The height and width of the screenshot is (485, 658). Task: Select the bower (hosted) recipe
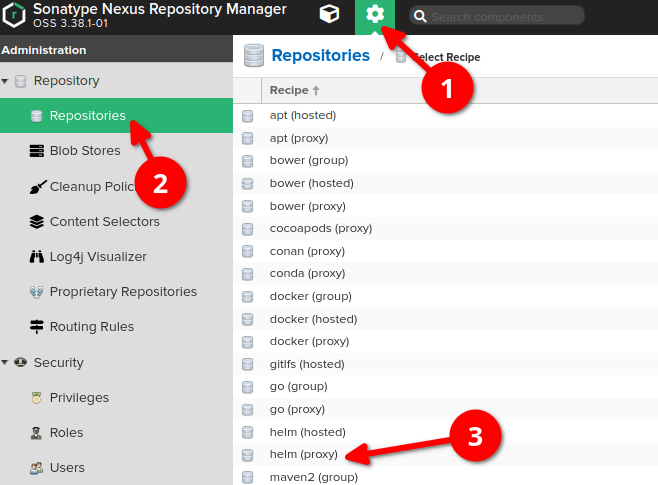[x=311, y=183]
